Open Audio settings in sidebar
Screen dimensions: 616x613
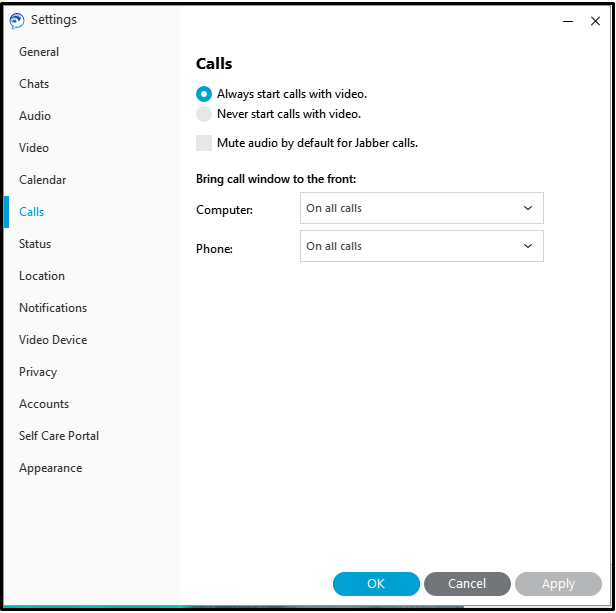pos(35,116)
